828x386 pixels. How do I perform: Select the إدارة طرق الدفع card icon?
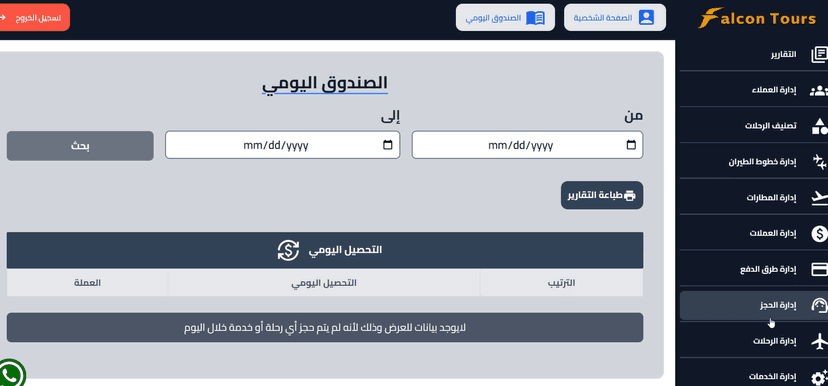(820, 269)
